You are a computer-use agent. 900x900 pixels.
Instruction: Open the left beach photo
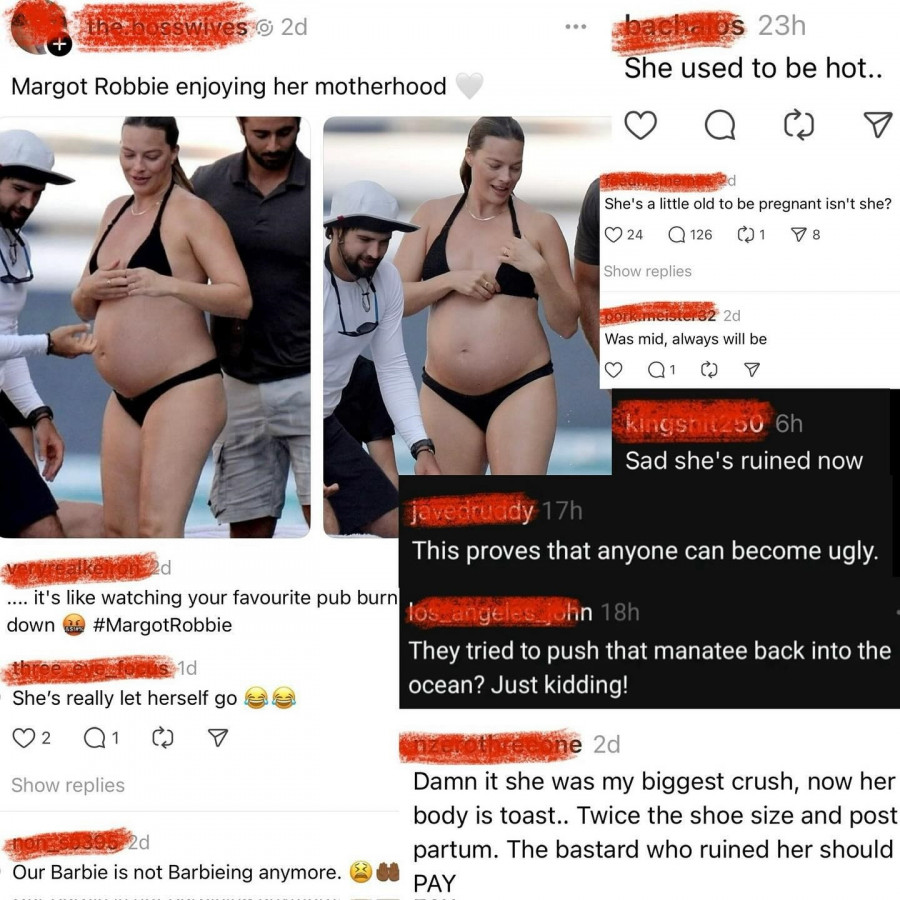click(x=155, y=327)
